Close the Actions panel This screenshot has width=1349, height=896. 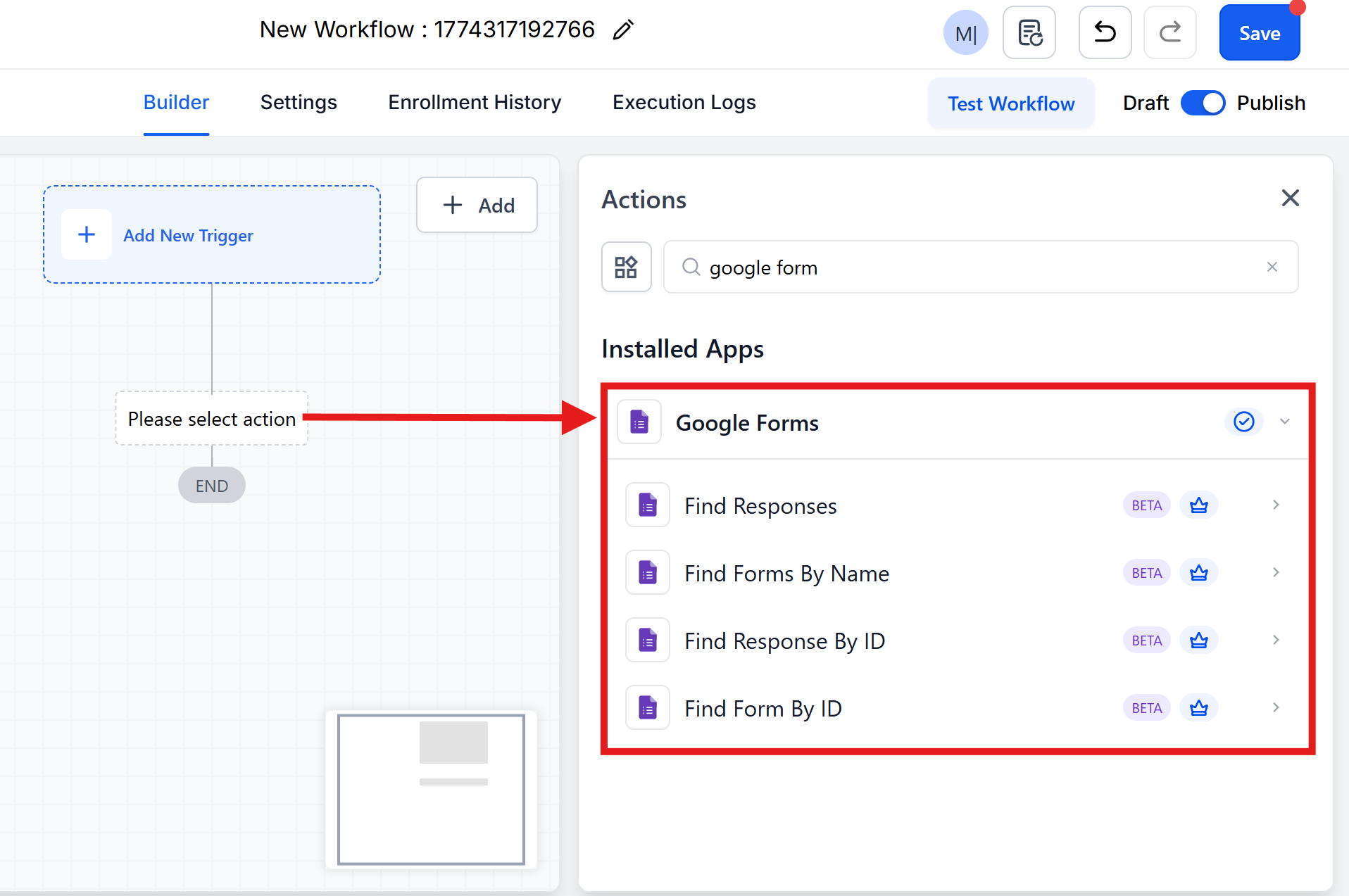1290,198
